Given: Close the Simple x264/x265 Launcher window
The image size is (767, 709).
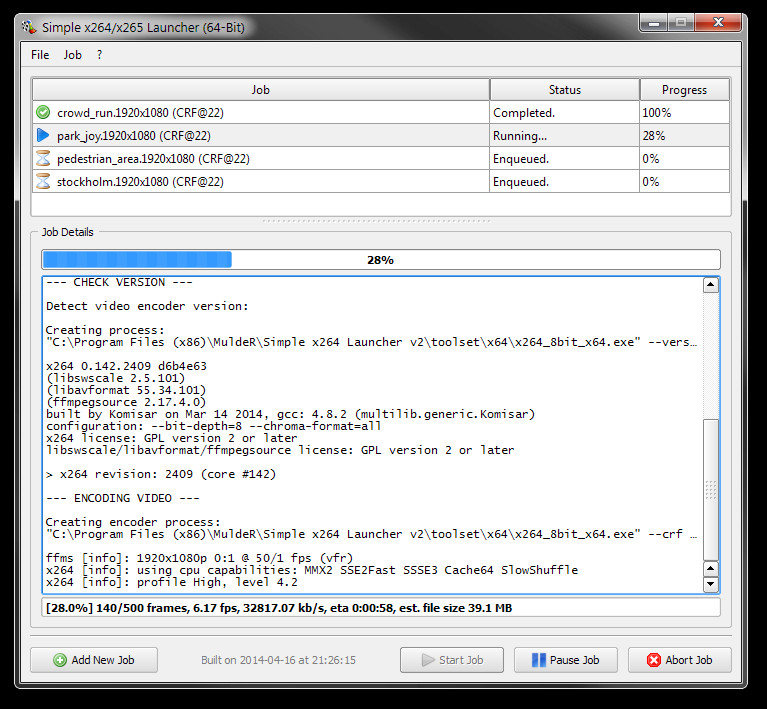Looking at the screenshot, I should click(718, 23).
